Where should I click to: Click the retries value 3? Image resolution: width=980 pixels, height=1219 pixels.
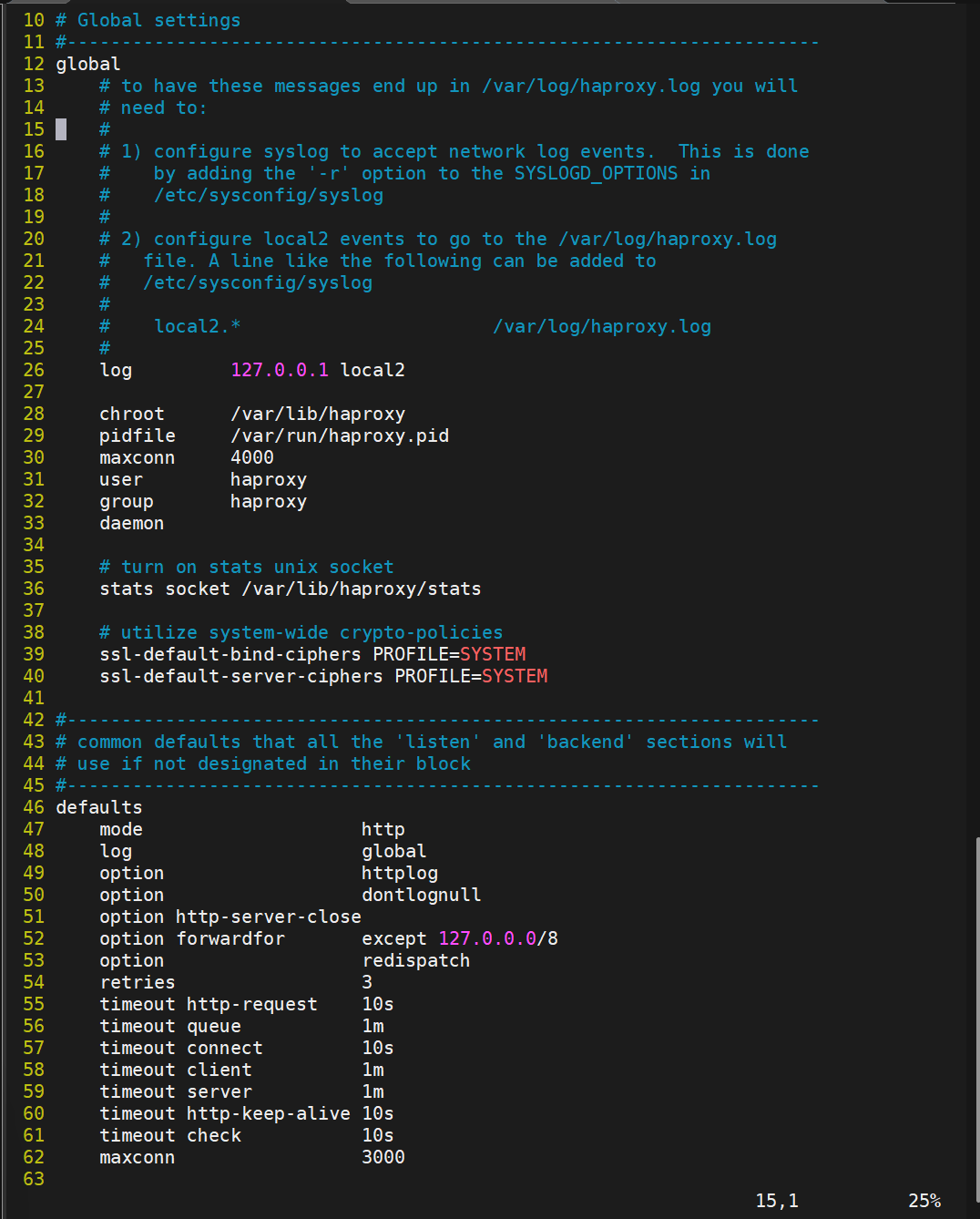(367, 982)
